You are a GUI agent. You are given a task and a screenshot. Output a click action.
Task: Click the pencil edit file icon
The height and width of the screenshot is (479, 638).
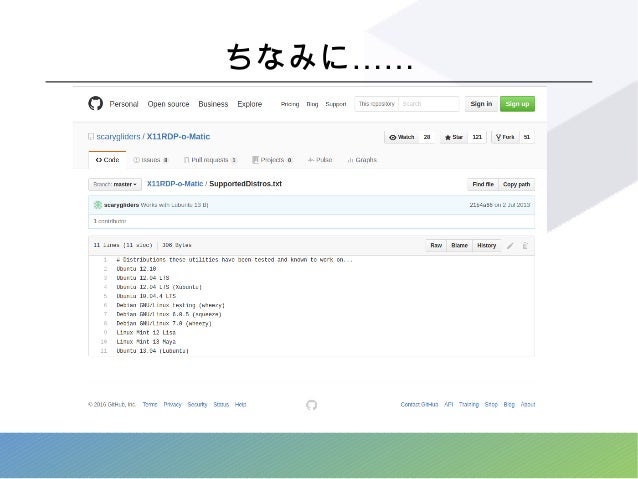pos(510,245)
